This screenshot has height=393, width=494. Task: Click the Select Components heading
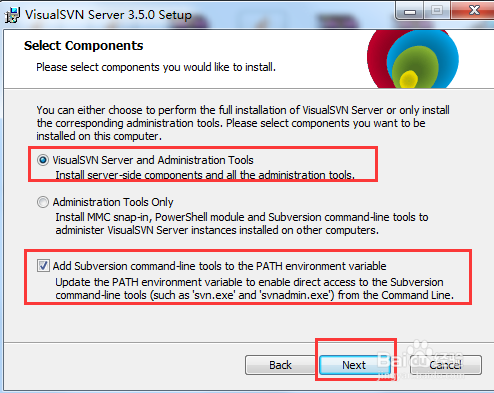pyautogui.click(x=83, y=46)
